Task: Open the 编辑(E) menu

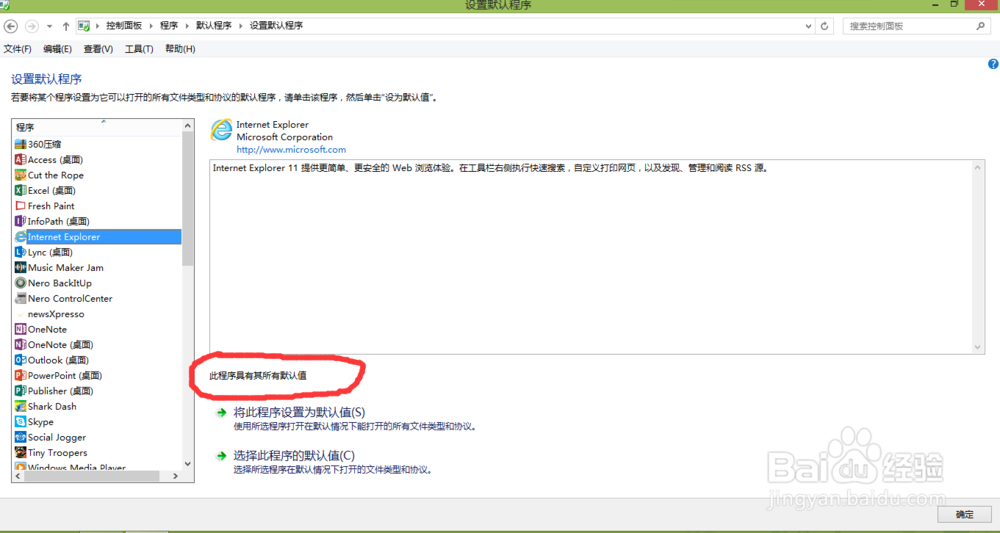Action: 57,49
